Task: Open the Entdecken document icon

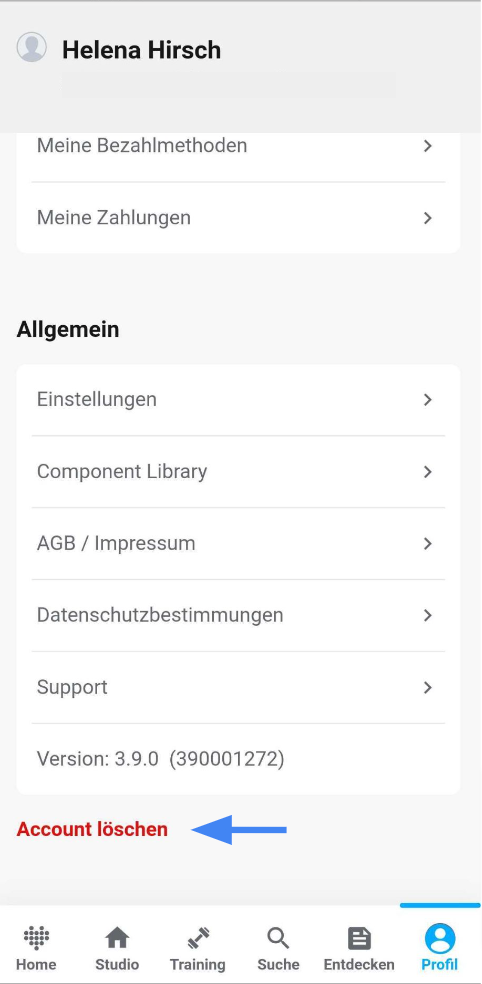Action: 359,939
